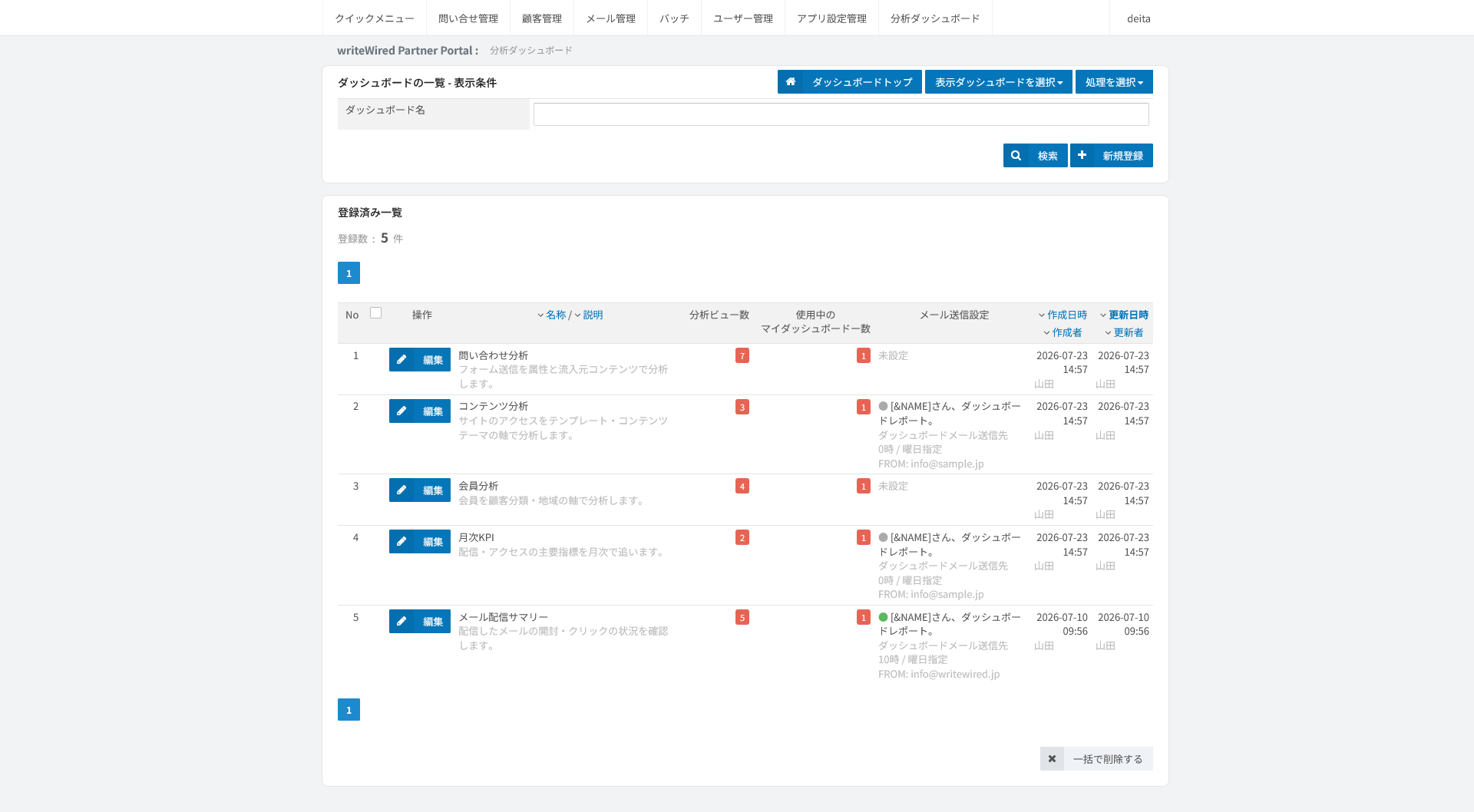Open 分析ダッシュボード menu
Image resolution: width=1474 pixels, height=812 pixels.
point(935,18)
